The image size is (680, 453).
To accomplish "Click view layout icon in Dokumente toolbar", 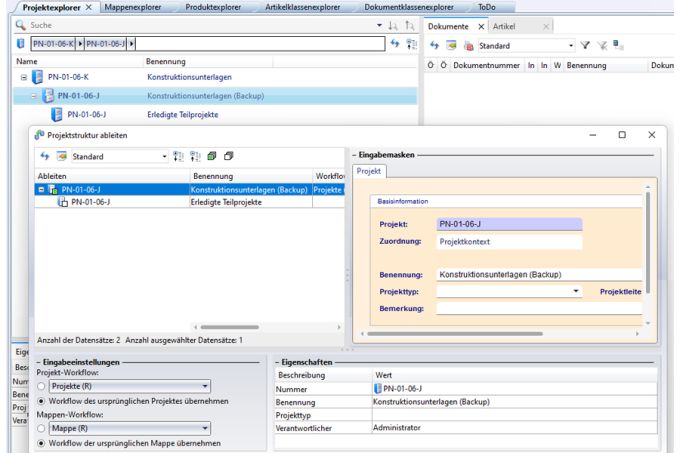I will (451, 45).
